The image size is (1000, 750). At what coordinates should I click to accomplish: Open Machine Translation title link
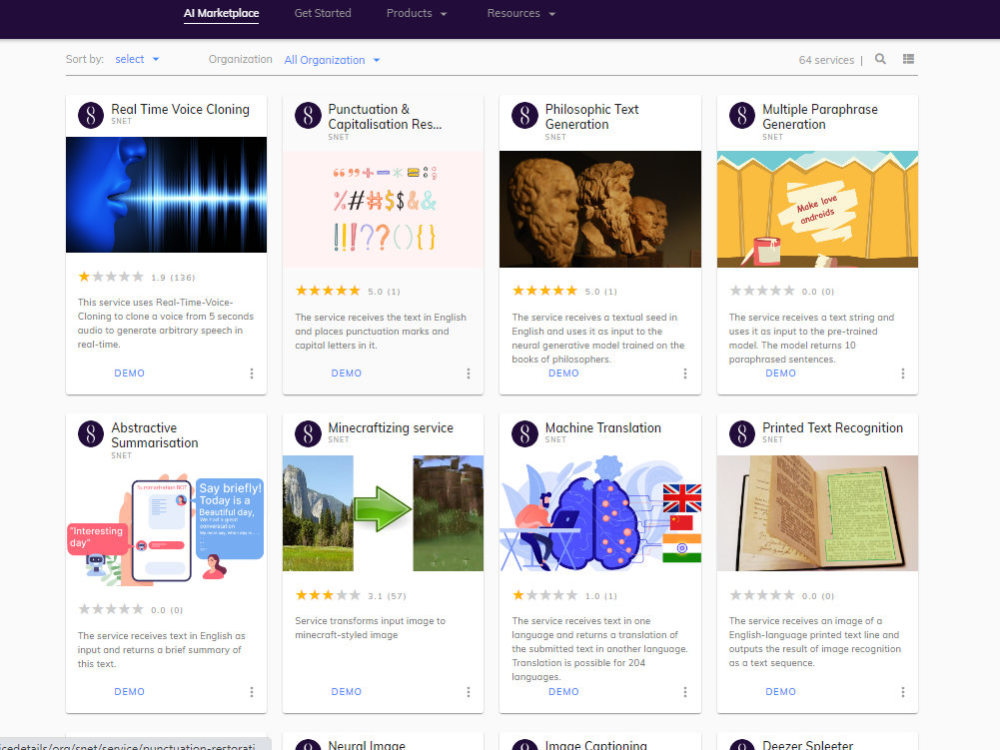pos(603,427)
